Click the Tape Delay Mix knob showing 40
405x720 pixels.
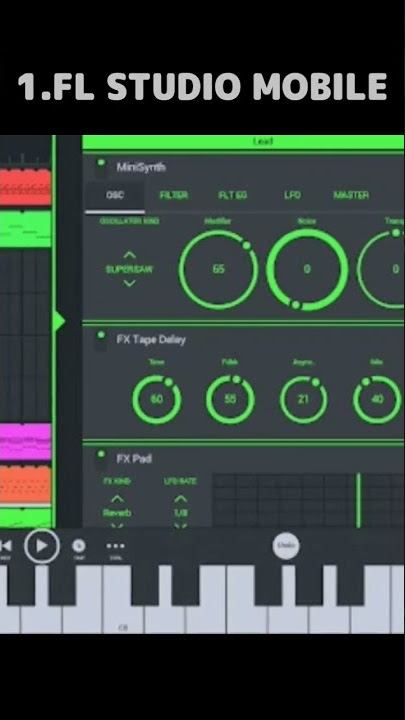click(x=377, y=399)
